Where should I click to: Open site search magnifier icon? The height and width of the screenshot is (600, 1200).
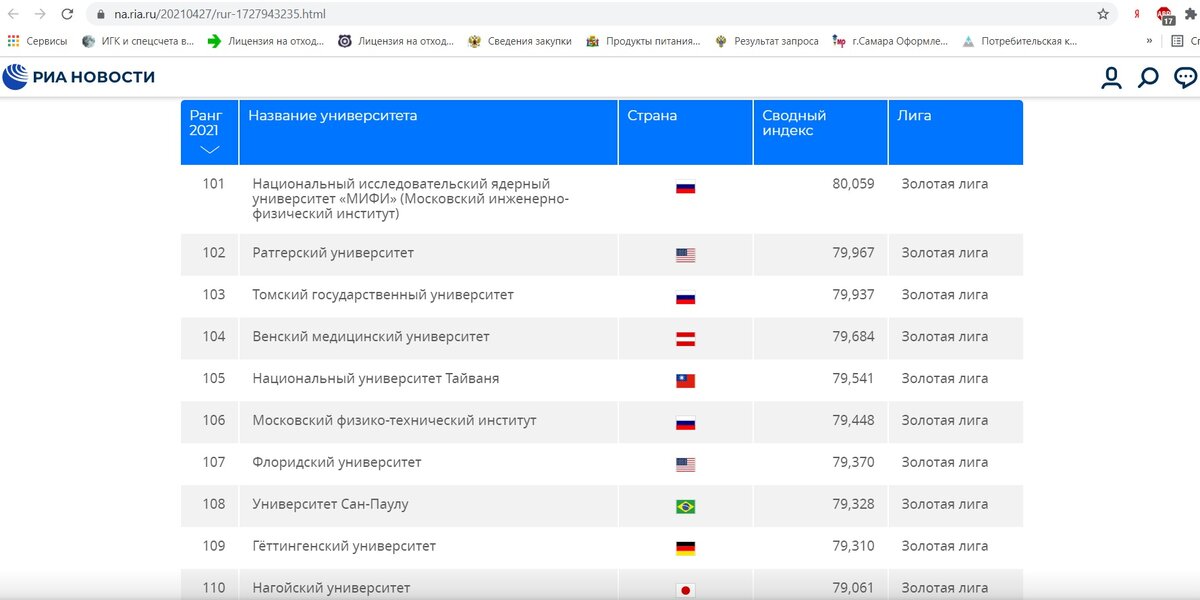pos(1148,77)
